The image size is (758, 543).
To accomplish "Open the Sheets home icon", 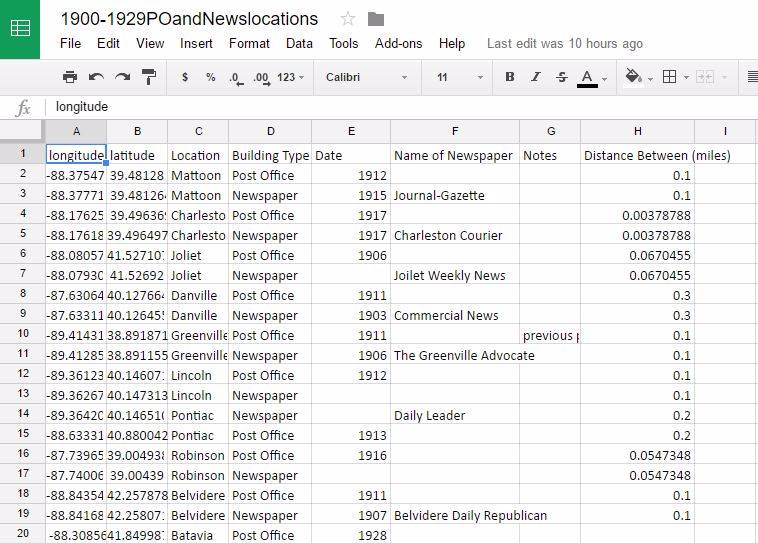I will tap(20, 28).
